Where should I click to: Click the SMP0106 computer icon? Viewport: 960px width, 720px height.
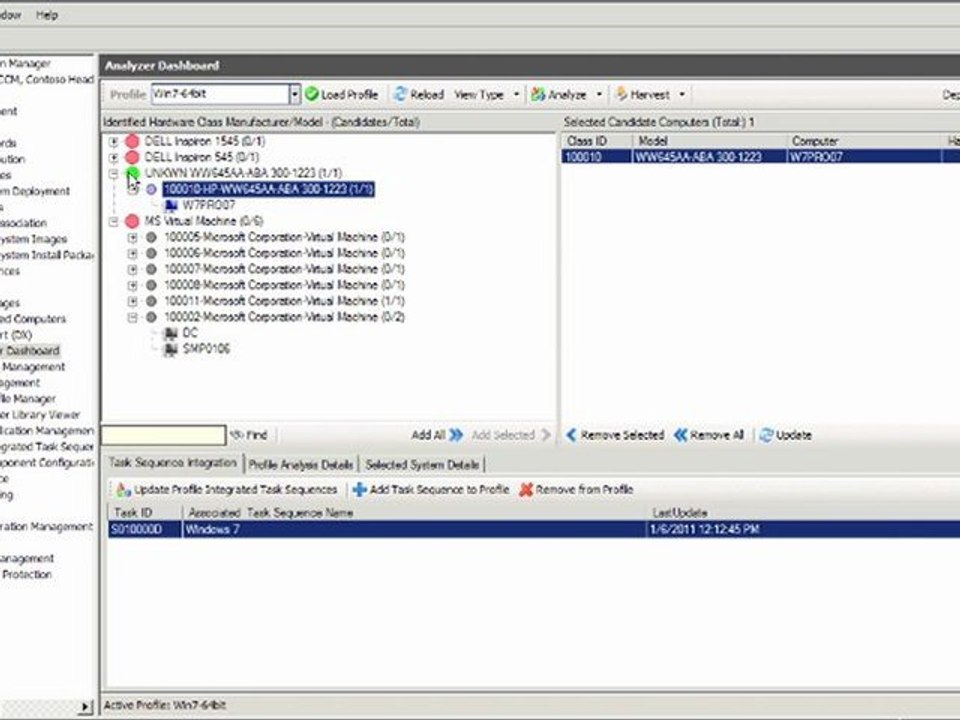coord(171,349)
